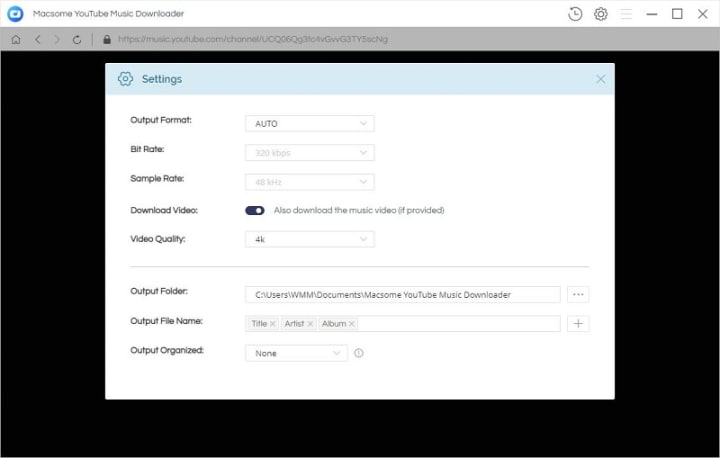Open settings via title bar gear icon

[x=601, y=14]
